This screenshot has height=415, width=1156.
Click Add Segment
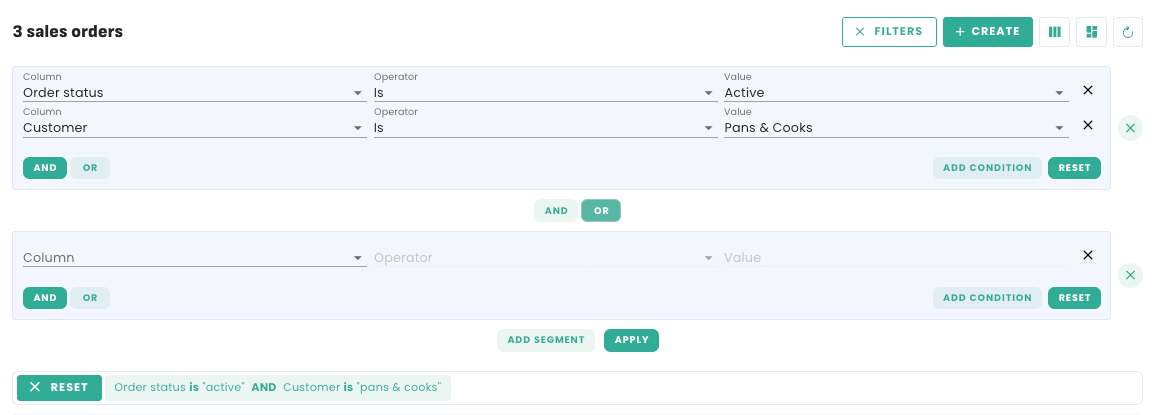tap(545, 340)
